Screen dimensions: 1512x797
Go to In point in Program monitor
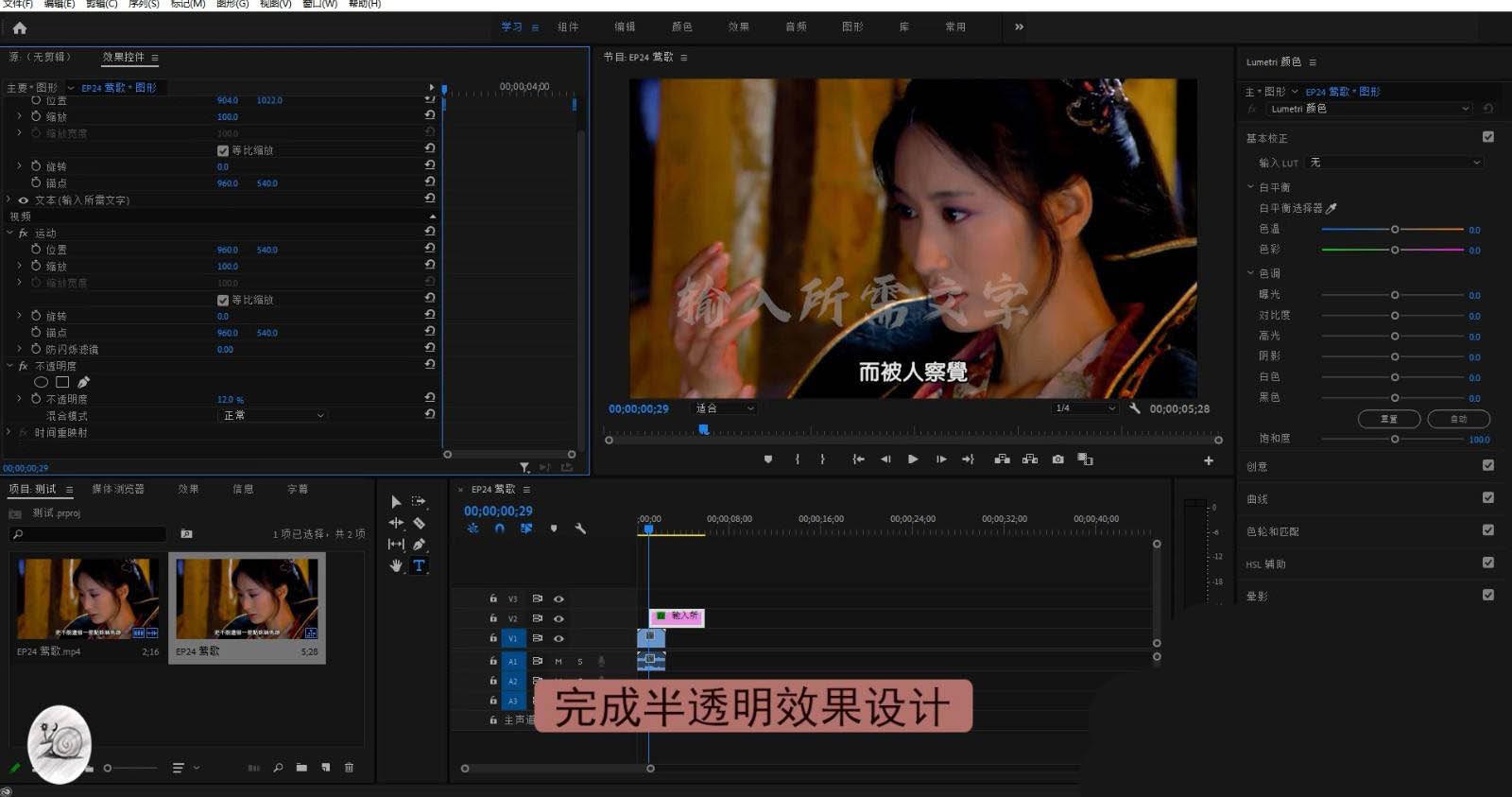pos(858,459)
